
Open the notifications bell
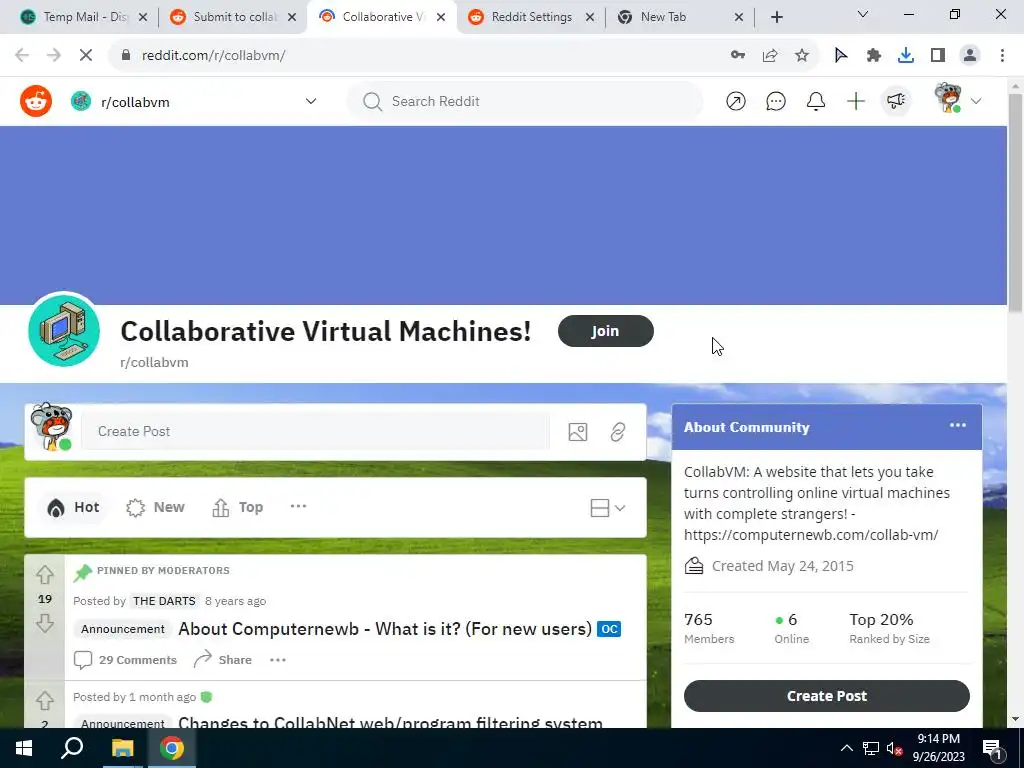coord(816,101)
